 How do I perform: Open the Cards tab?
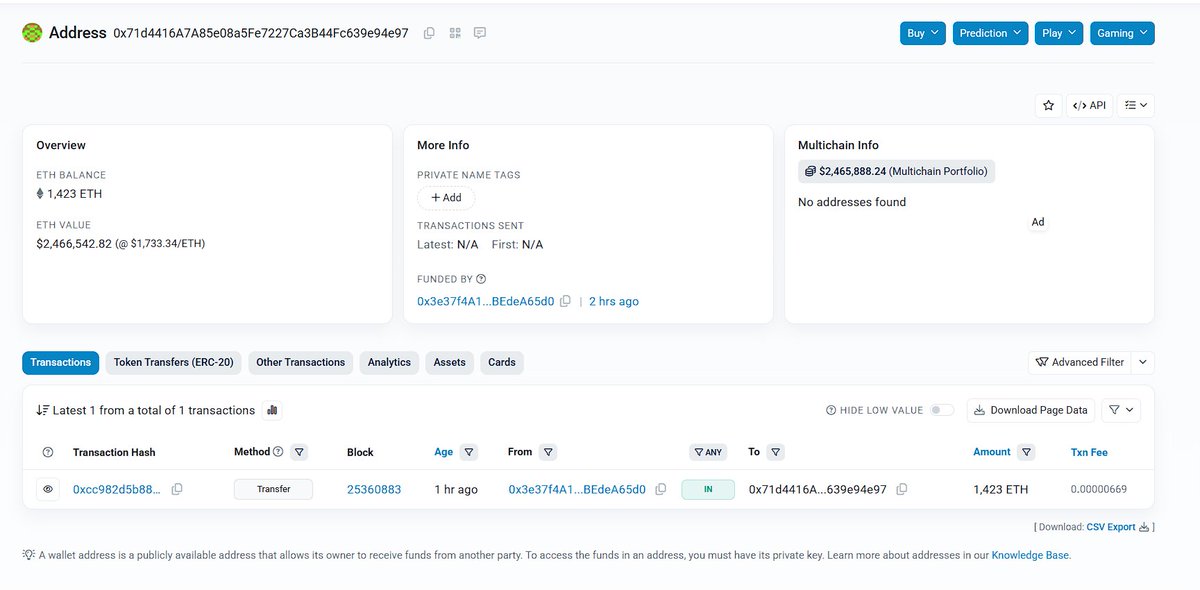pos(502,362)
